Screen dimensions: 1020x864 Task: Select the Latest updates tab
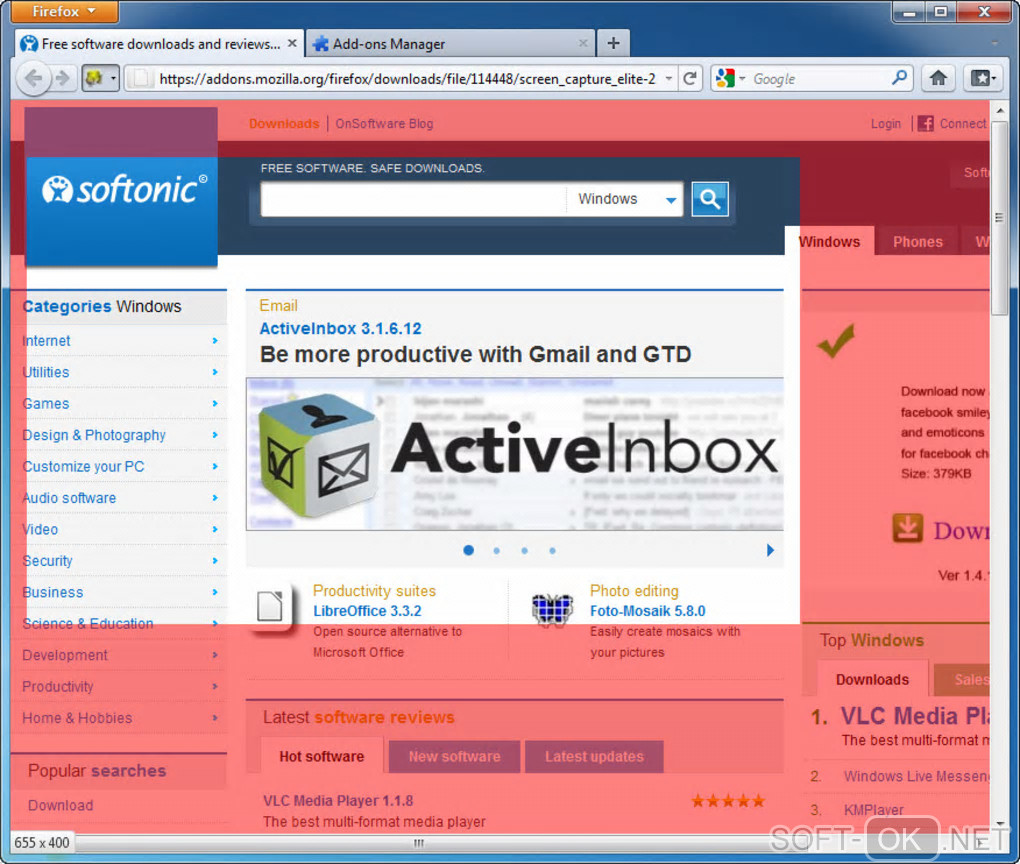[594, 756]
